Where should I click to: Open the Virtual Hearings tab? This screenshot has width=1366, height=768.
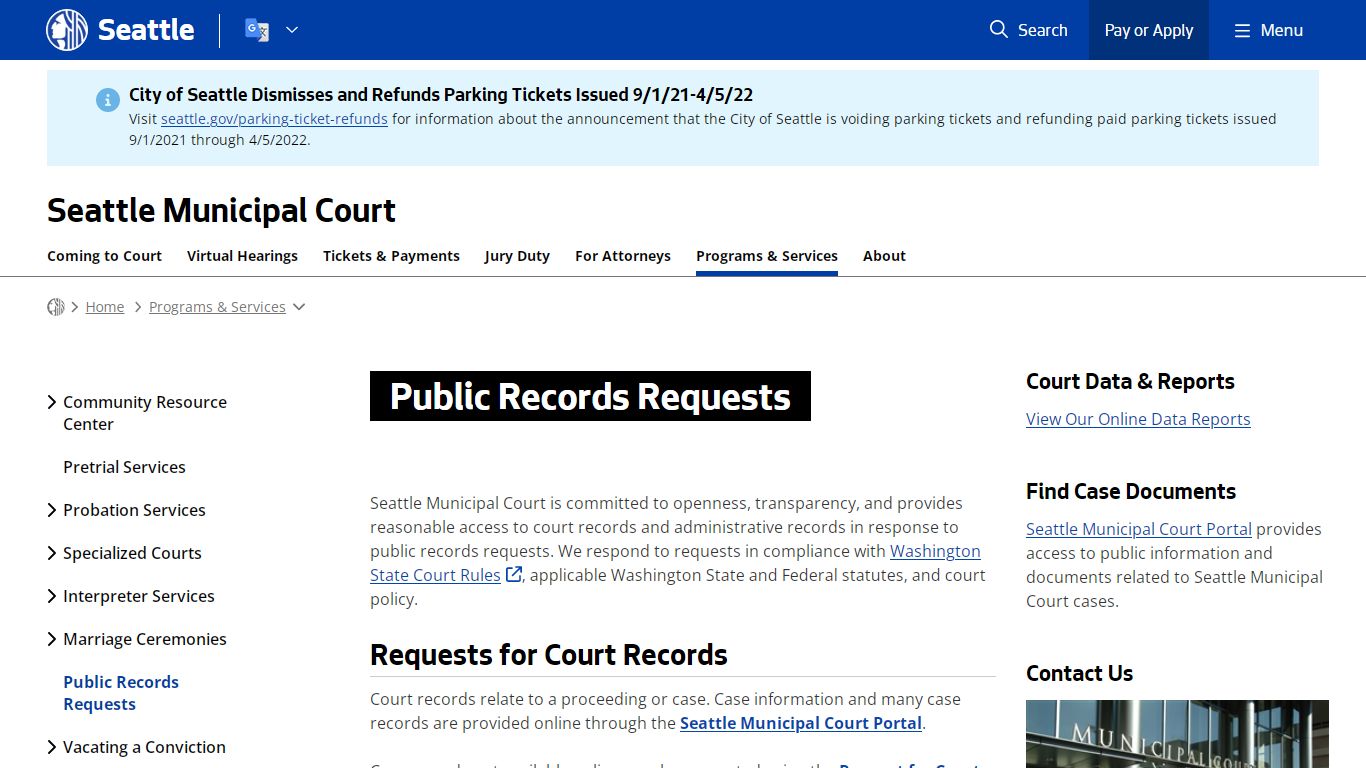[x=242, y=256]
